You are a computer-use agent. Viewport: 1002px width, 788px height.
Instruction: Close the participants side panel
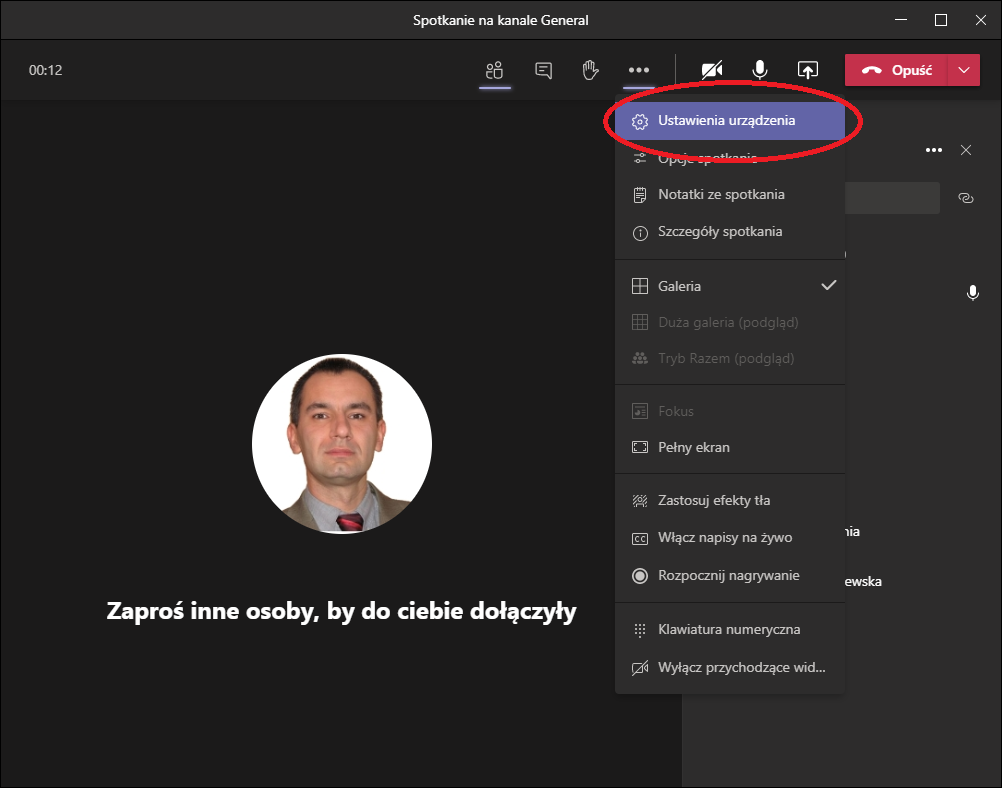coord(966,150)
